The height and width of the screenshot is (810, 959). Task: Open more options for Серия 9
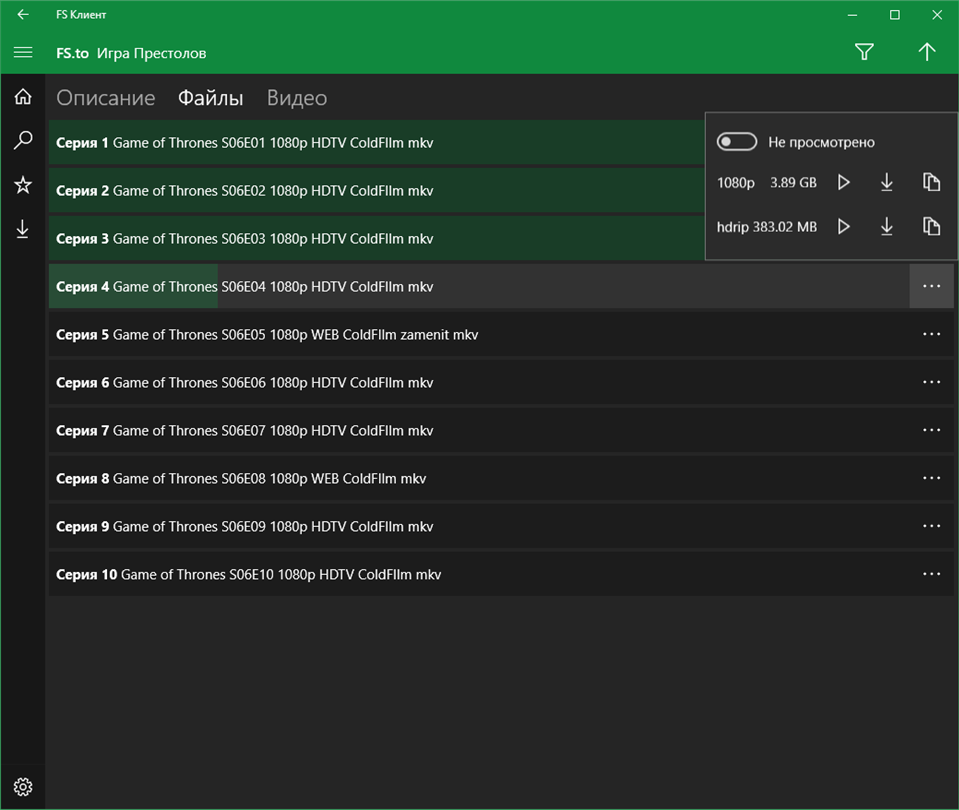pyautogui.click(x=931, y=526)
